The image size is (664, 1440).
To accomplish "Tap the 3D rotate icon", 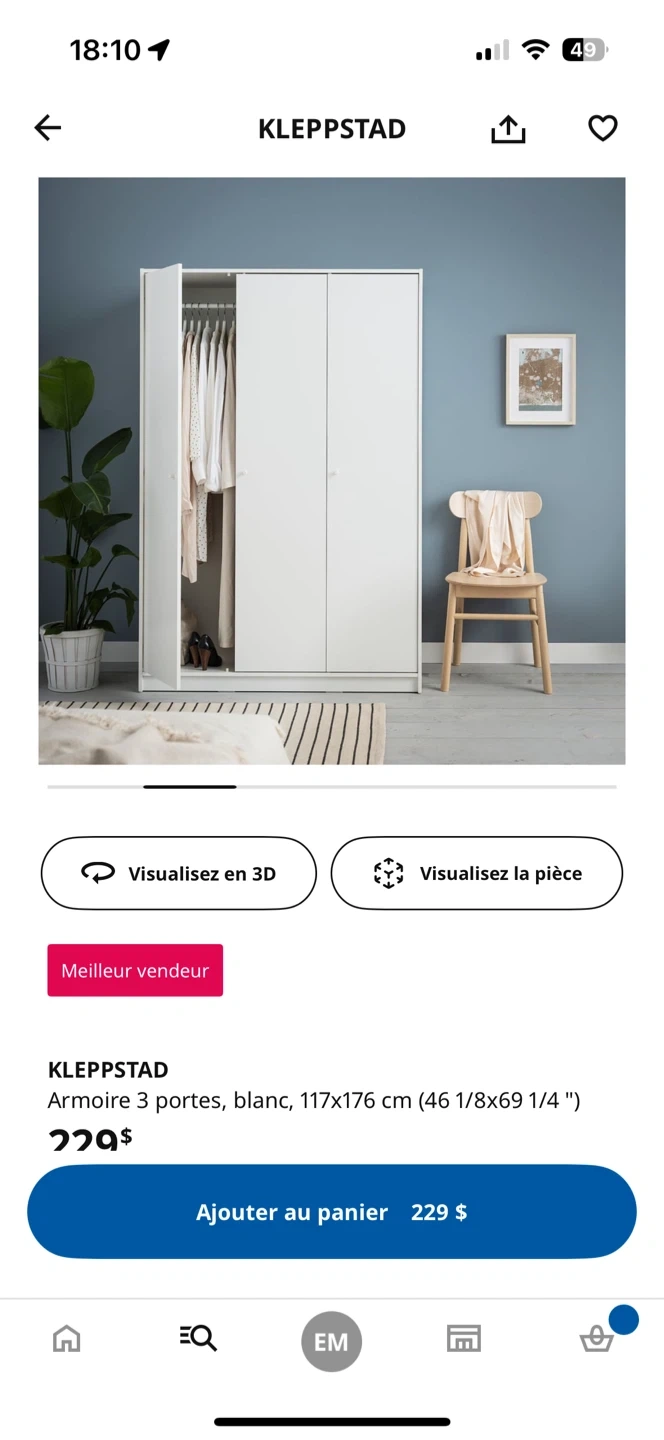I will click(98, 873).
